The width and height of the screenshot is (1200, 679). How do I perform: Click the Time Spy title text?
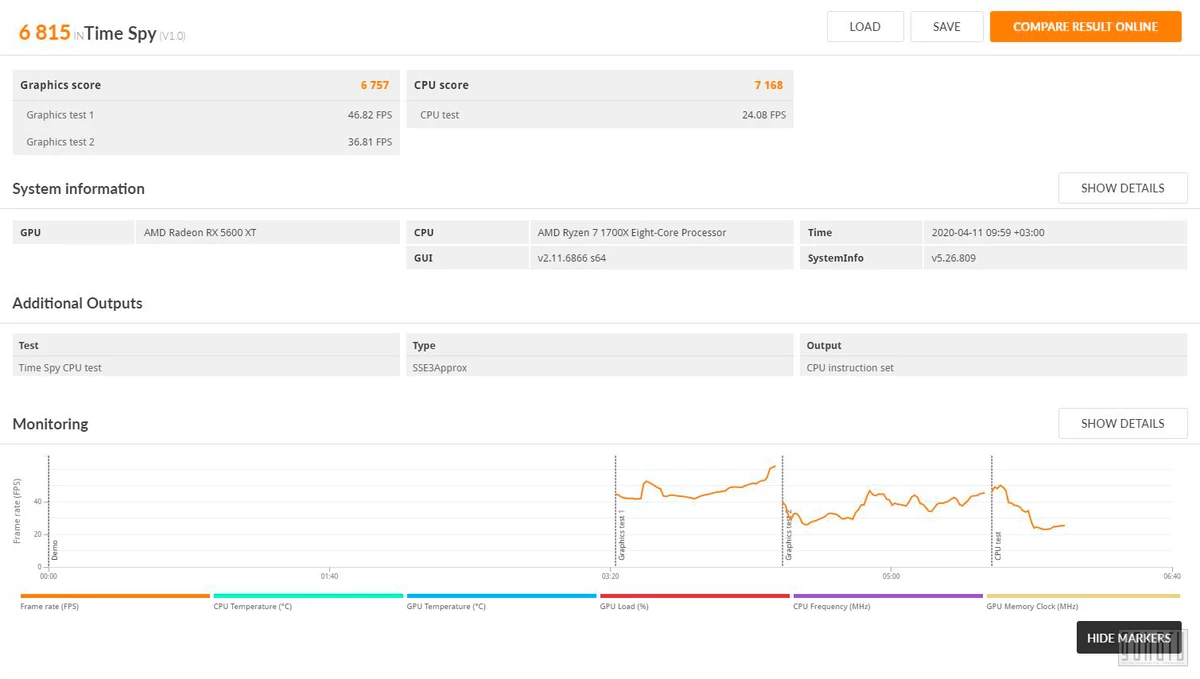click(120, 33)
